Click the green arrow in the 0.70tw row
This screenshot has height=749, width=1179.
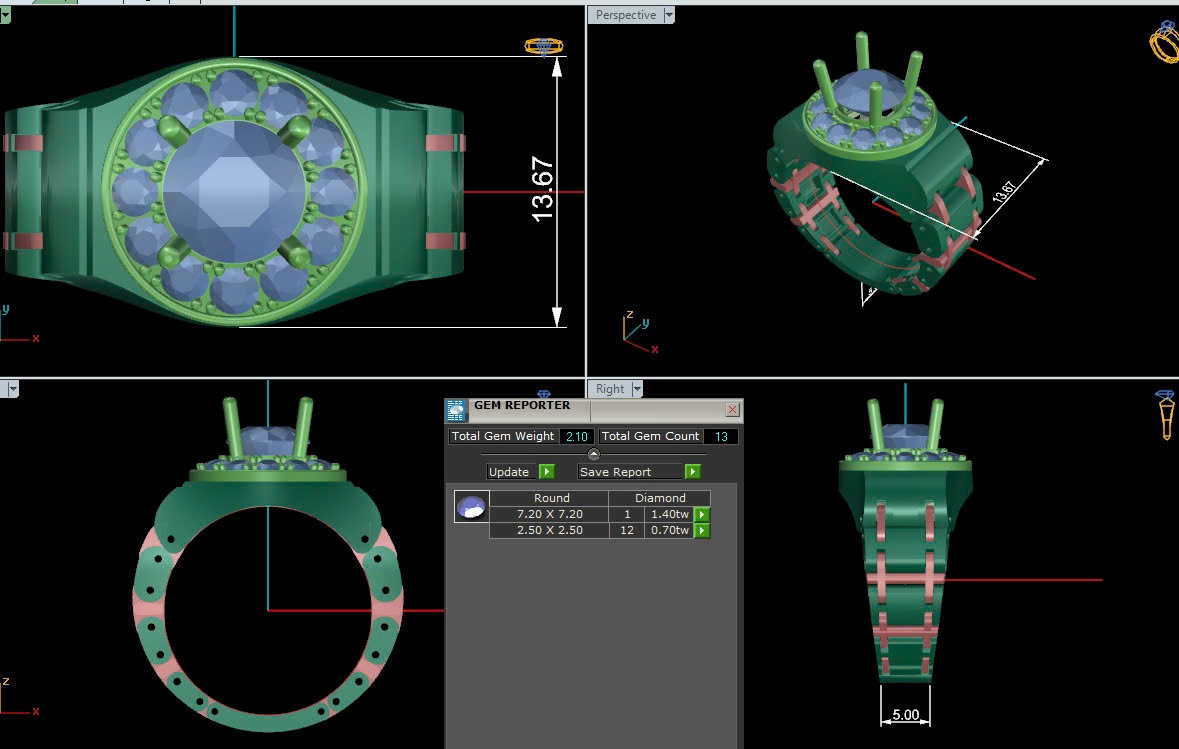pyautogui.click(x=702, y=530)
